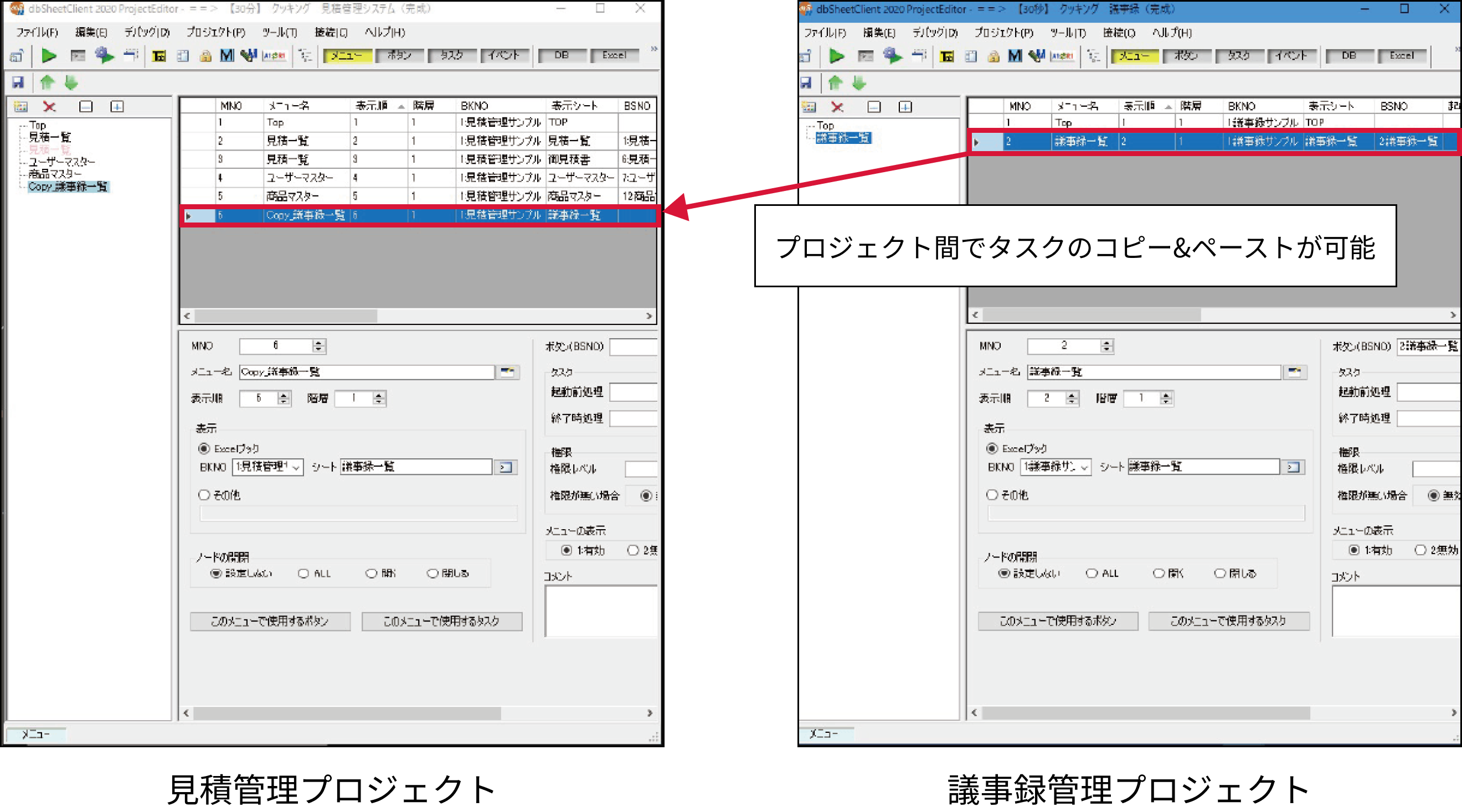Viewport: 1462px width, 812px height.
Task: Click yellow table icon in left window toolbar
Action: (x=159, y=55)
